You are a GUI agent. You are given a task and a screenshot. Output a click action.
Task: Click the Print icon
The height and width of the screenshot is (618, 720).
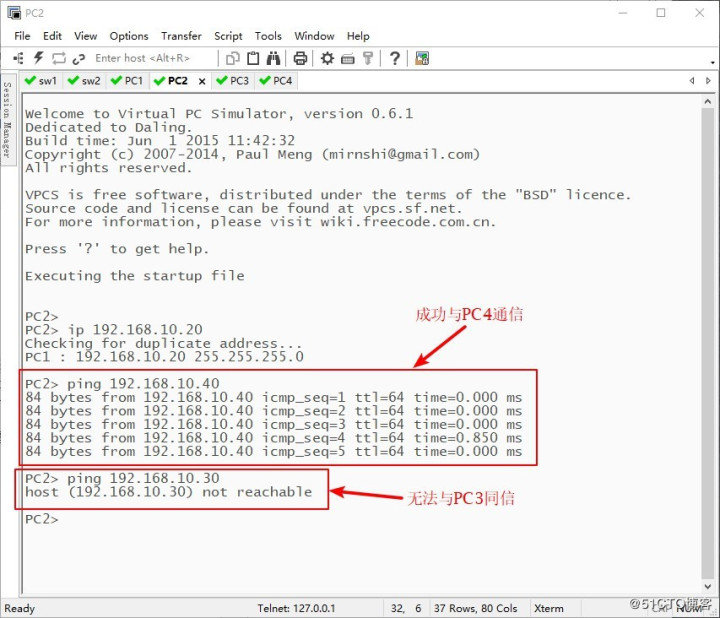[300, 58]
